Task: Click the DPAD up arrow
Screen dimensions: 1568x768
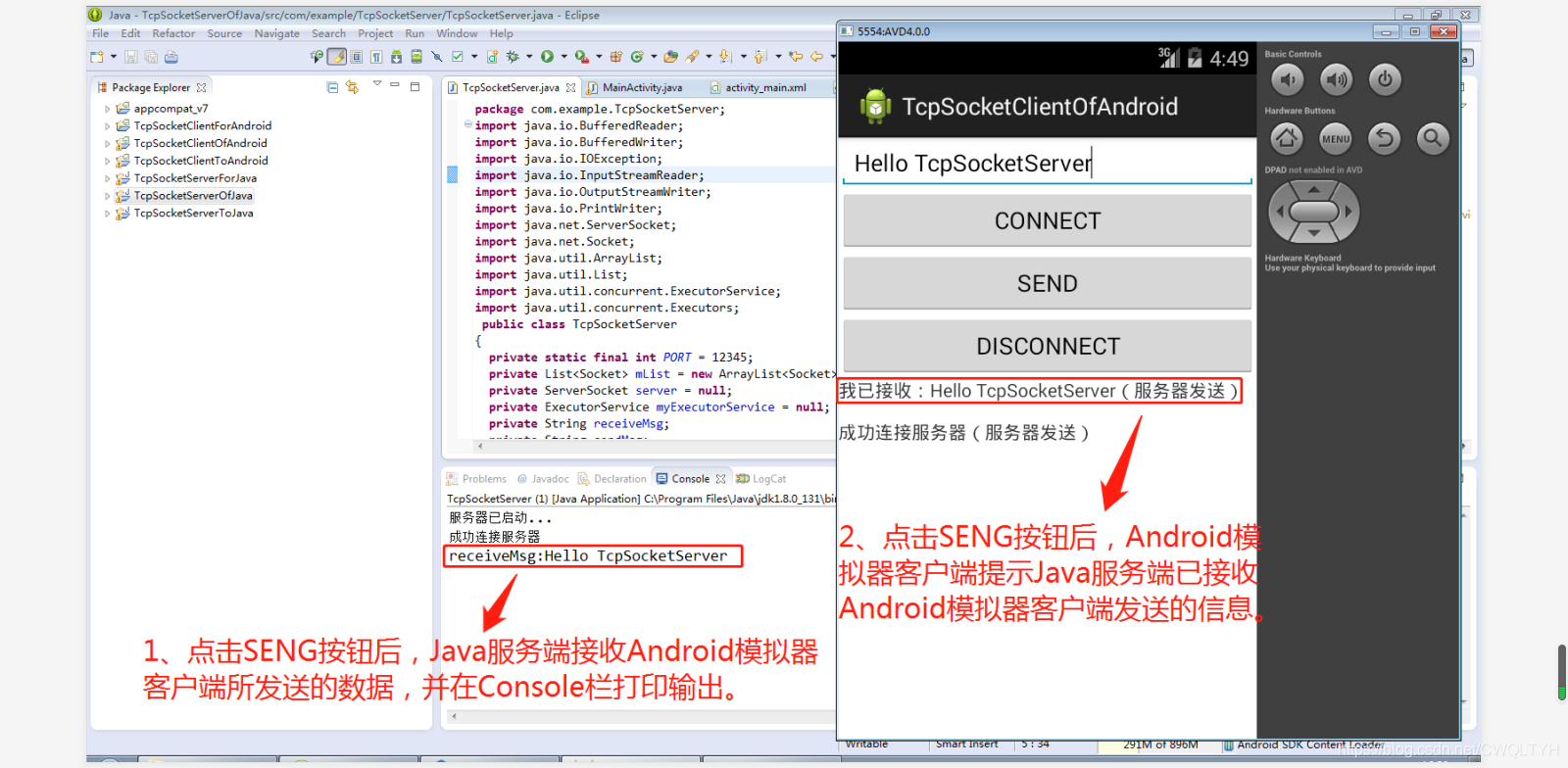Action: click(1313, 189)
